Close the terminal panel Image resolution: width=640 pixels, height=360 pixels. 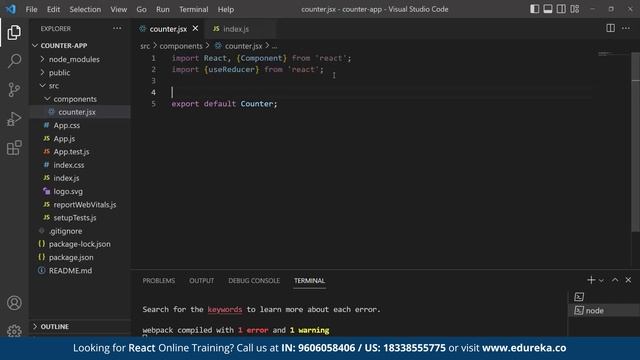628,280
